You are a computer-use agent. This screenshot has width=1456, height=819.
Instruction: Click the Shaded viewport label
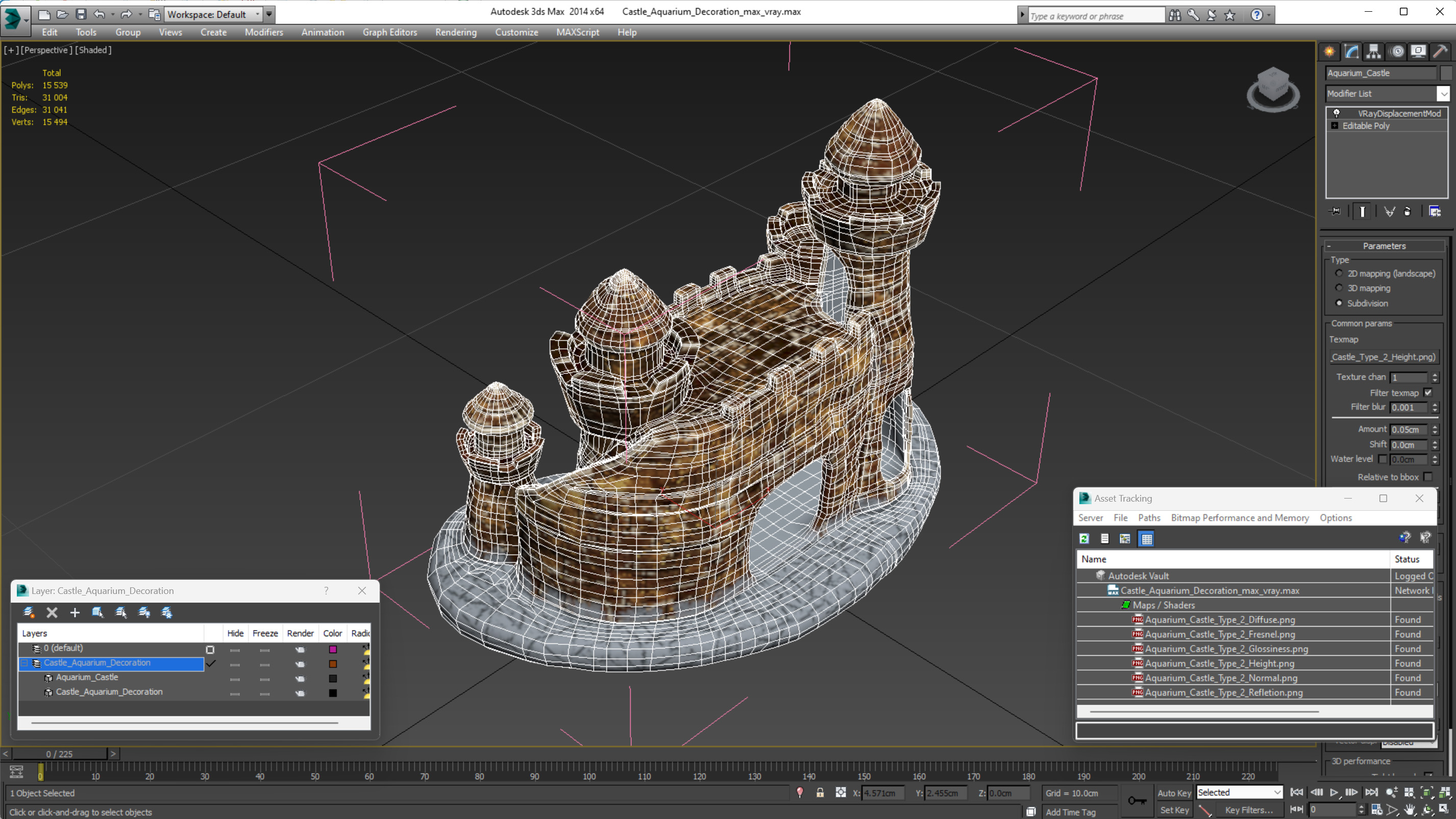tap(93, 49)
